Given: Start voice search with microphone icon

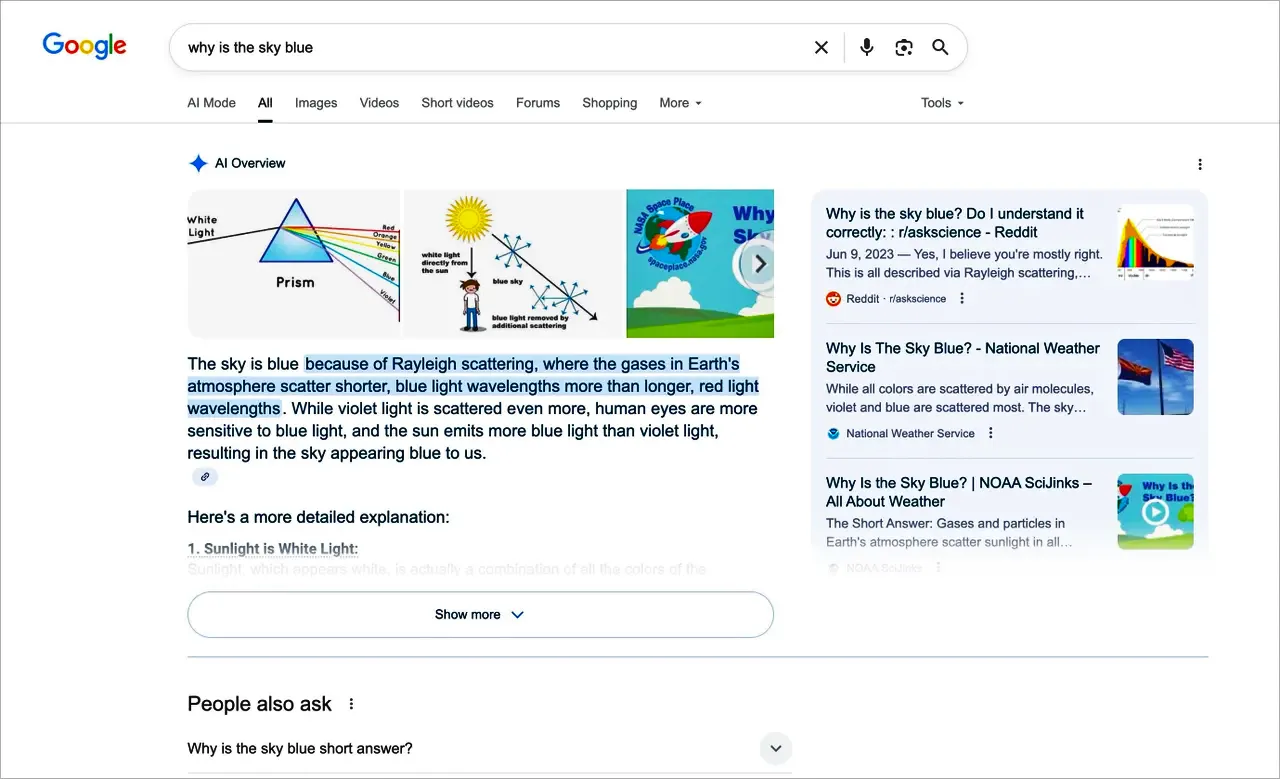Looking at the screenshot, I should (866, 48).
